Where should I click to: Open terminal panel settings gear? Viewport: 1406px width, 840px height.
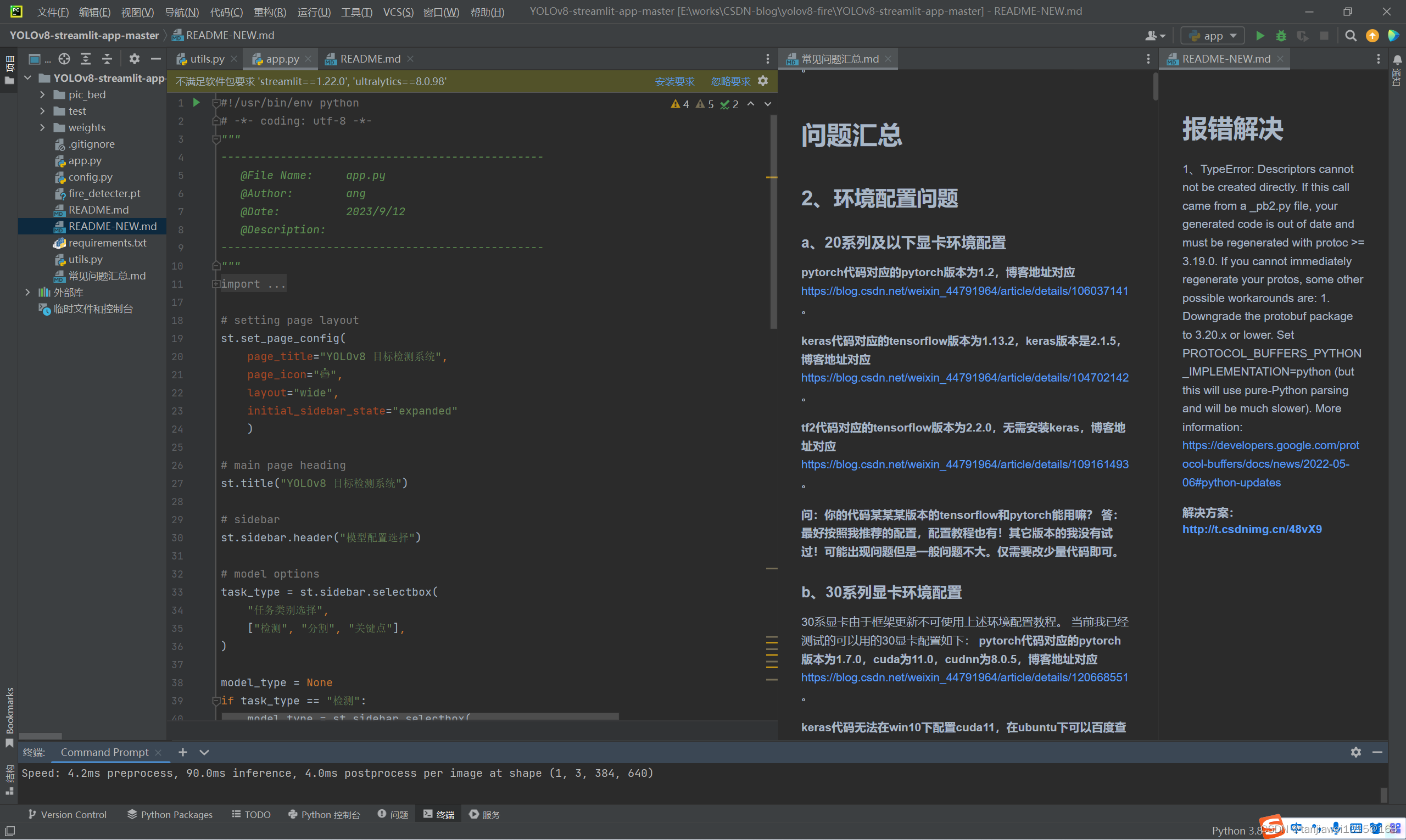click(1355, 752)
